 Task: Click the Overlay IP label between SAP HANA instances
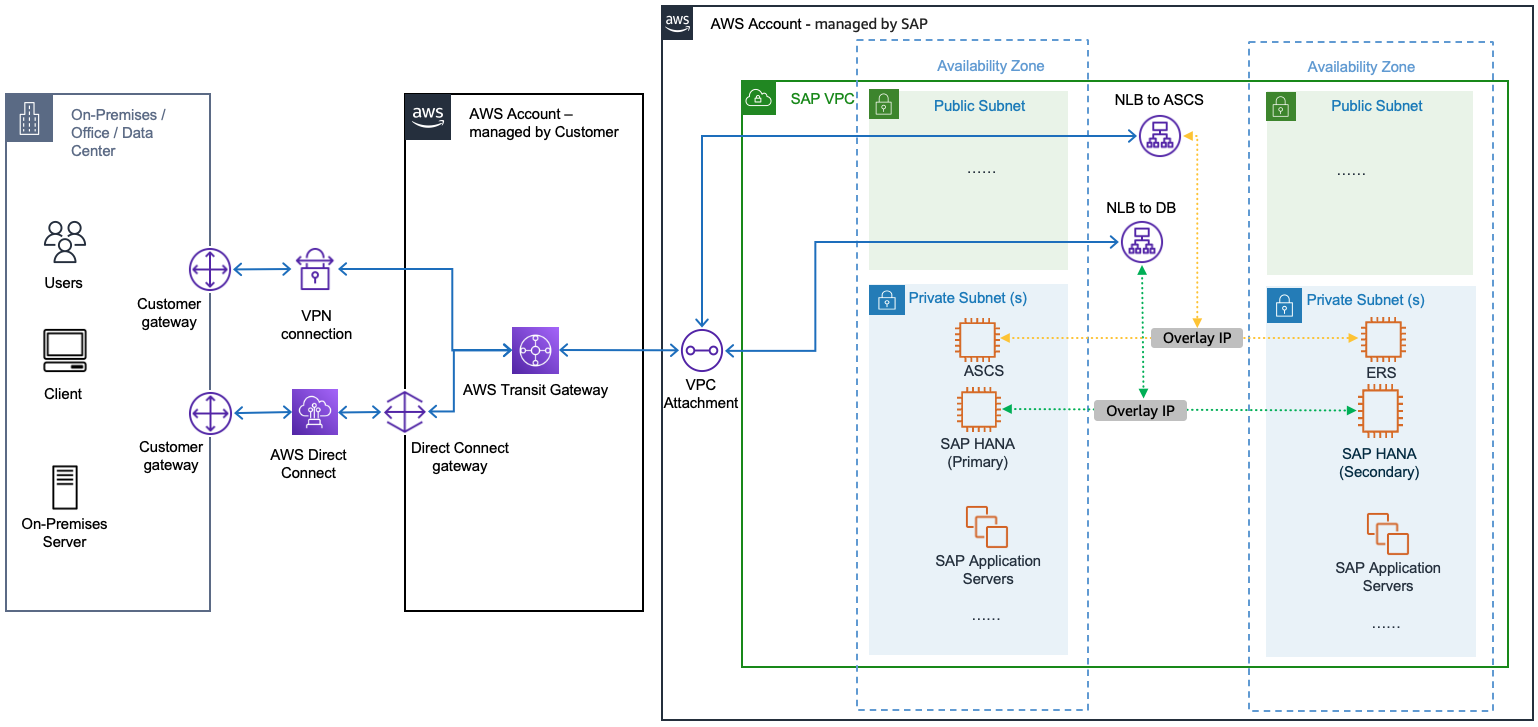(1140, 410)
